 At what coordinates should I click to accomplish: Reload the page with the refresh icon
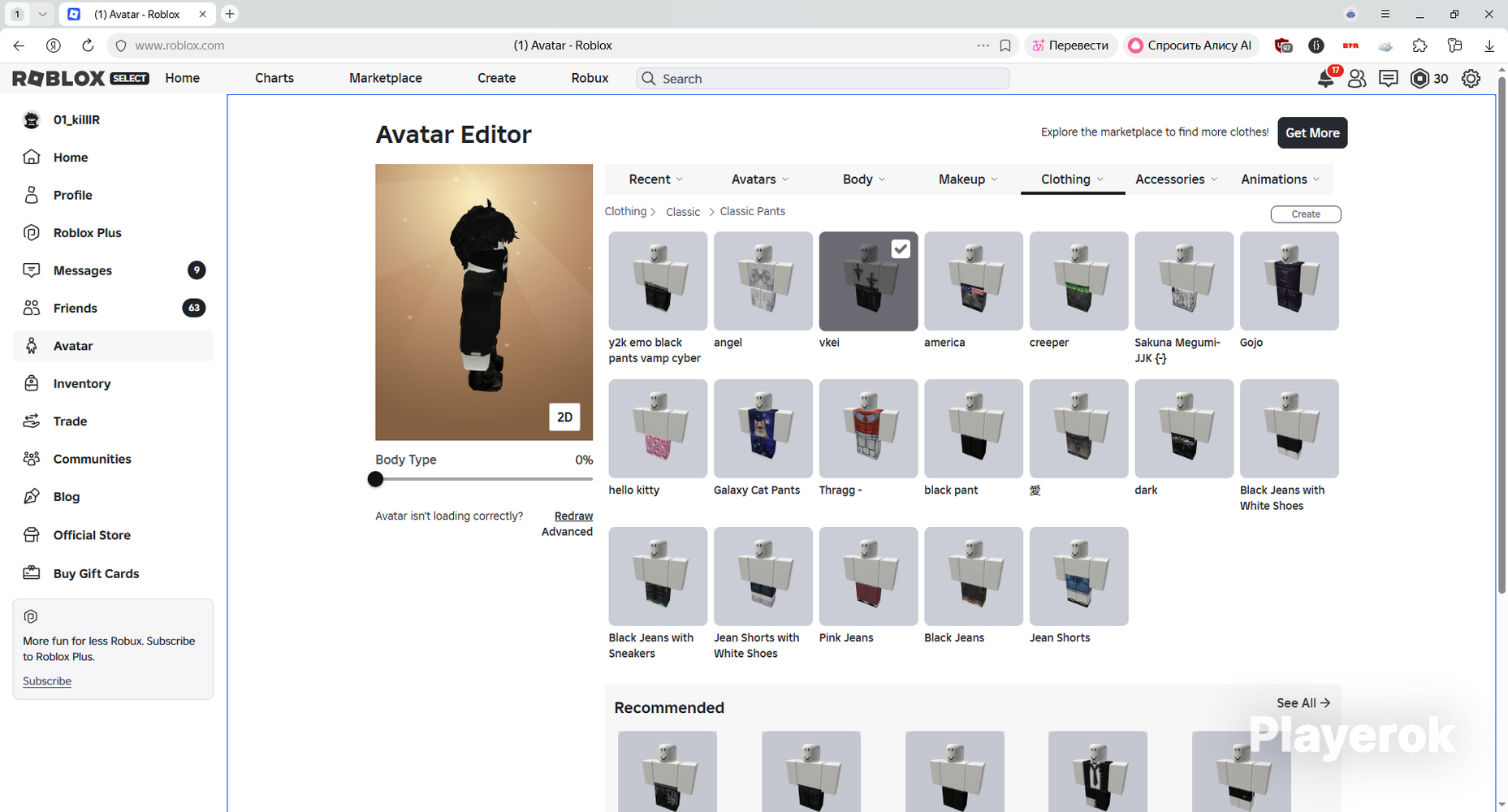[88, 45]
